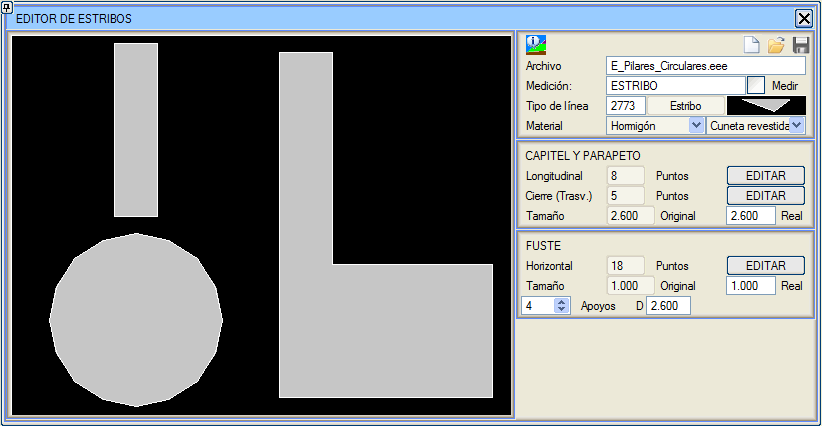Click Fuste original Tamaño field 1.000
The height and width of the screenshot is (426, 822).
tap(631, 286)
